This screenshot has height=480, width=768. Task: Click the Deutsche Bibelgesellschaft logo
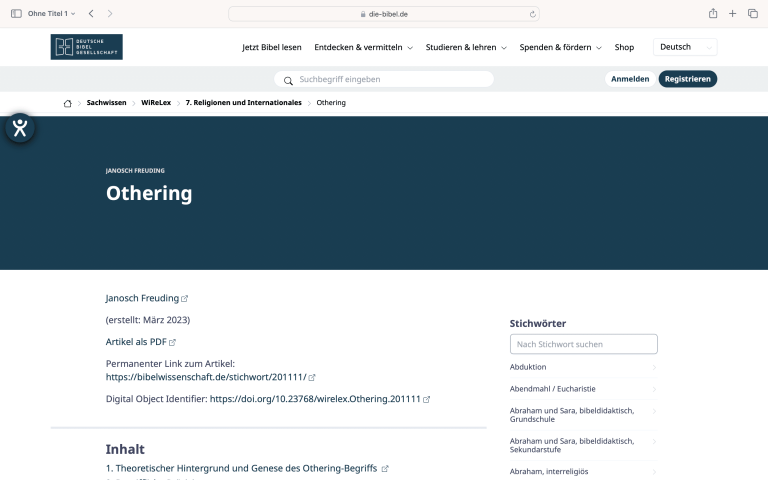87,47
